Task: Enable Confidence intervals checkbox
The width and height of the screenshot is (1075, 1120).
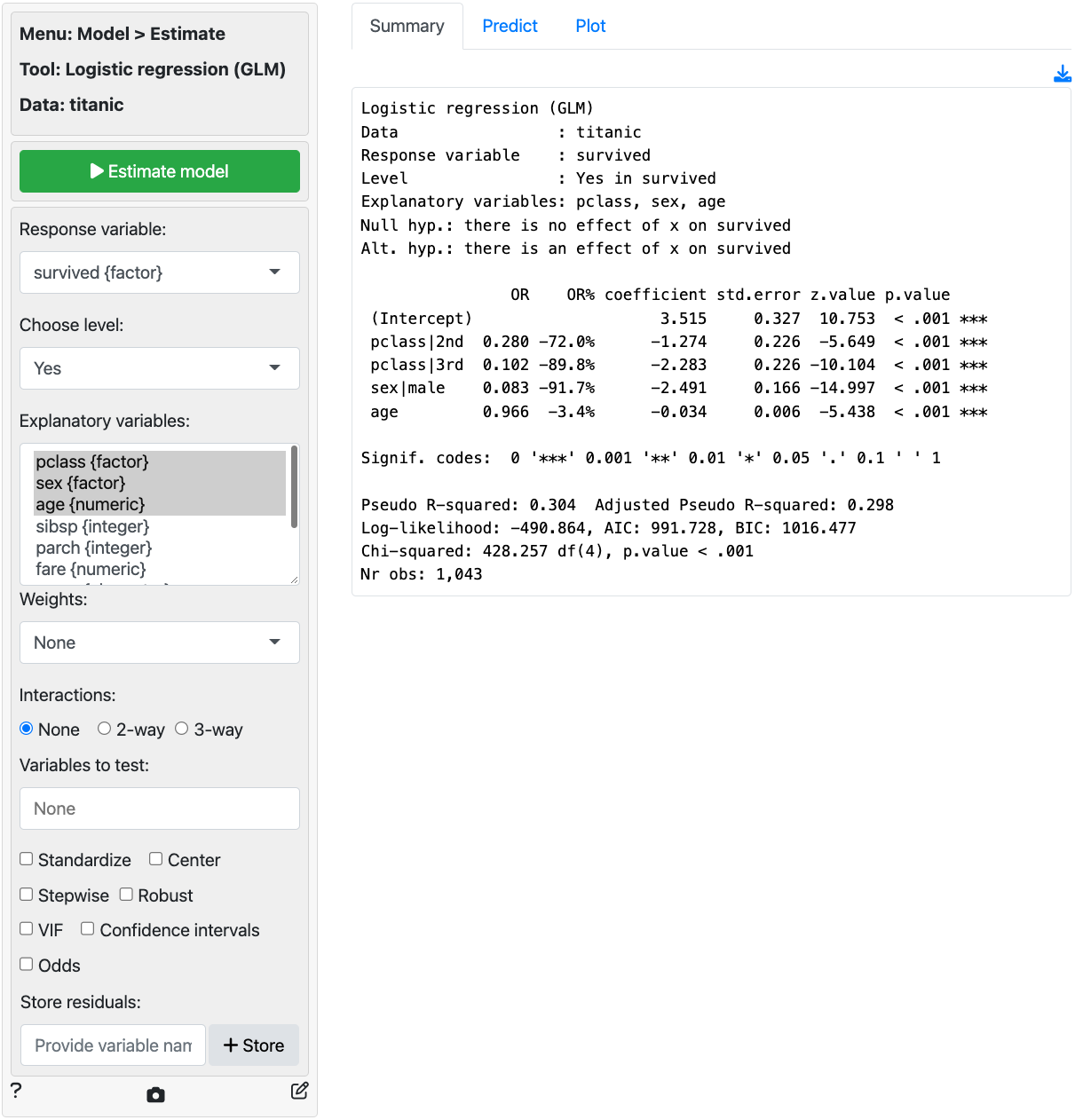Action: [x=88, y=929]
